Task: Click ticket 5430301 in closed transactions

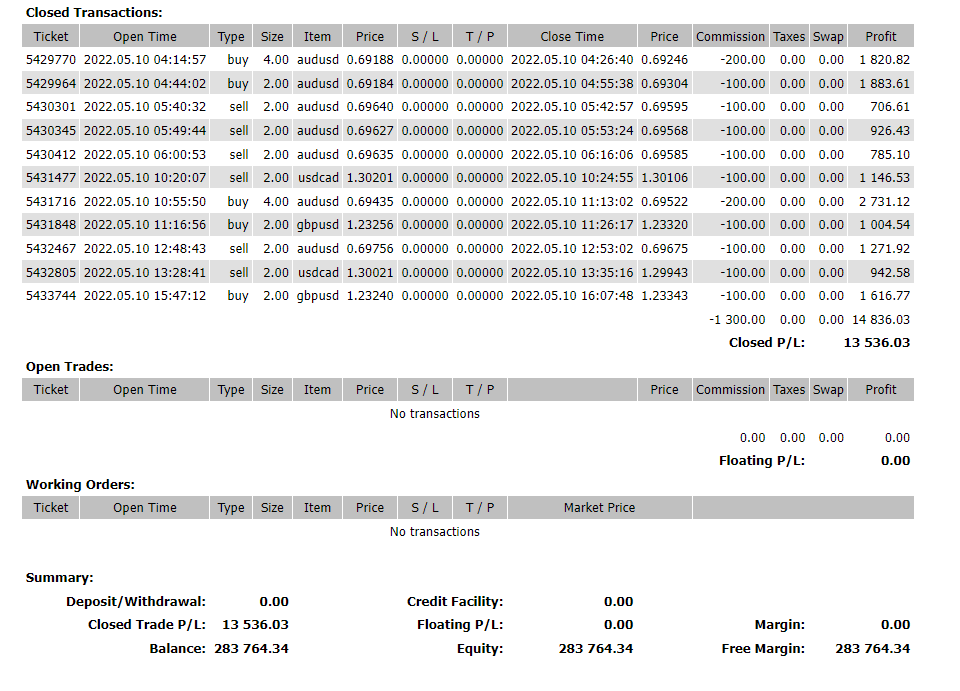Action: (51, 106)
